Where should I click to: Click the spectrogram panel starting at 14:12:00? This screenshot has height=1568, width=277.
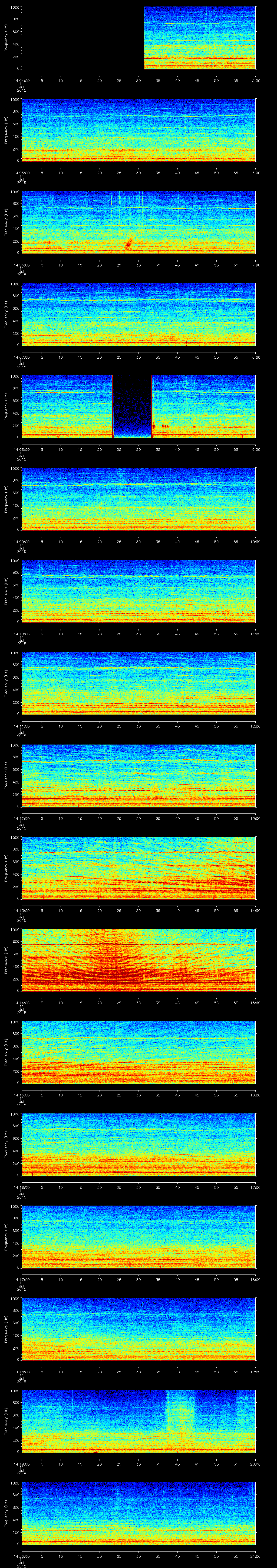139,775
